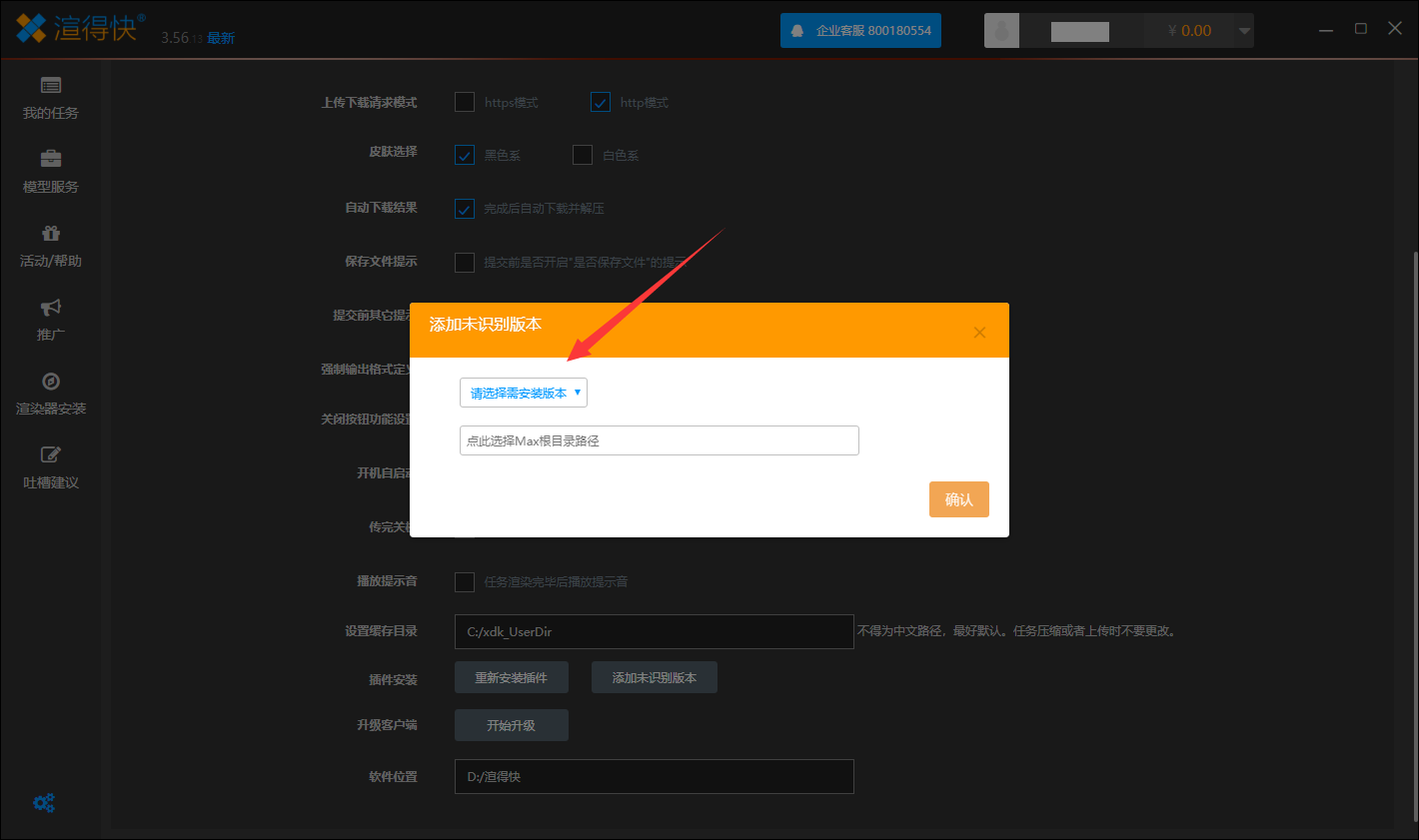This screenshot has height=840, width=1419.
Task: Toggle 保存文件提示 checkbox
Action: 465,263
